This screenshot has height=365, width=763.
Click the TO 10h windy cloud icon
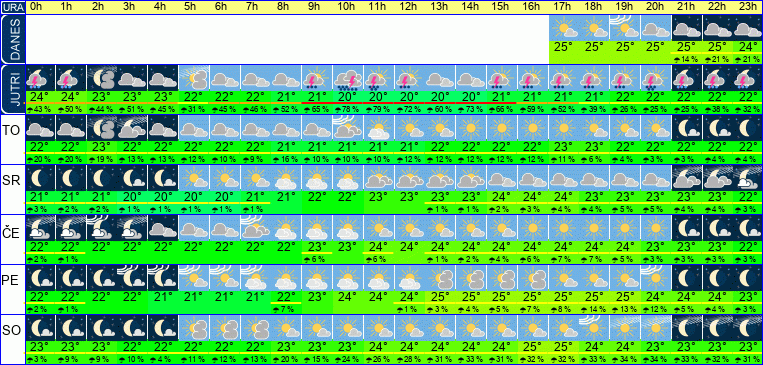[x=348, y=128]
